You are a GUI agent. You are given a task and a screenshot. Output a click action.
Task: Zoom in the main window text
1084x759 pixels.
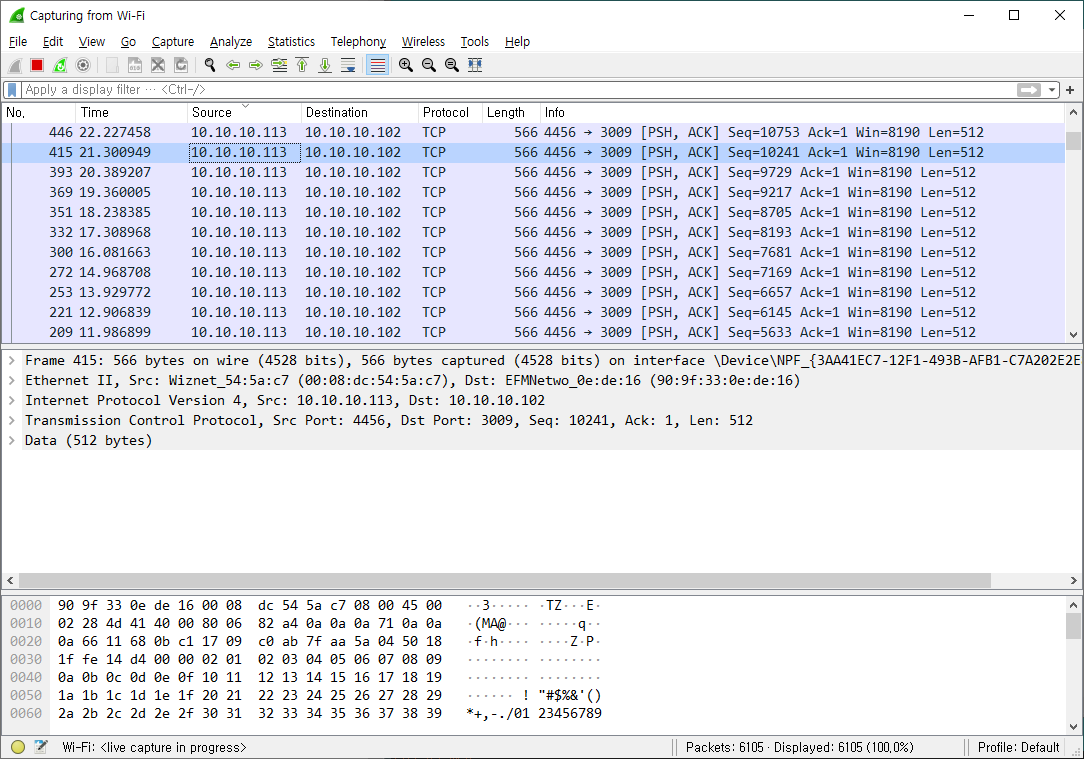406,65
